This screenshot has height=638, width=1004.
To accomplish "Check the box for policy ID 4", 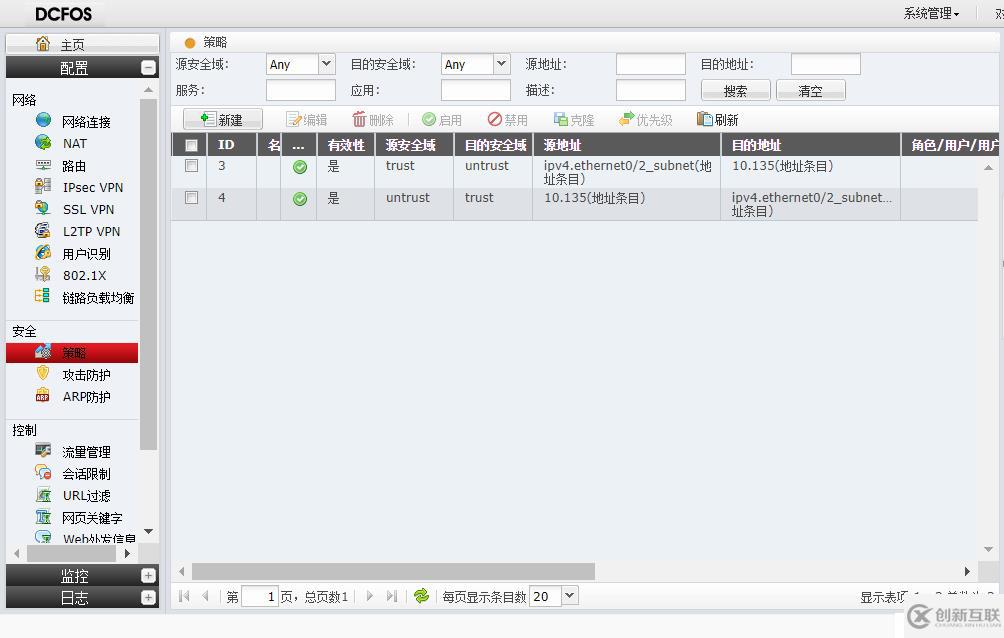I will [191, 198].
